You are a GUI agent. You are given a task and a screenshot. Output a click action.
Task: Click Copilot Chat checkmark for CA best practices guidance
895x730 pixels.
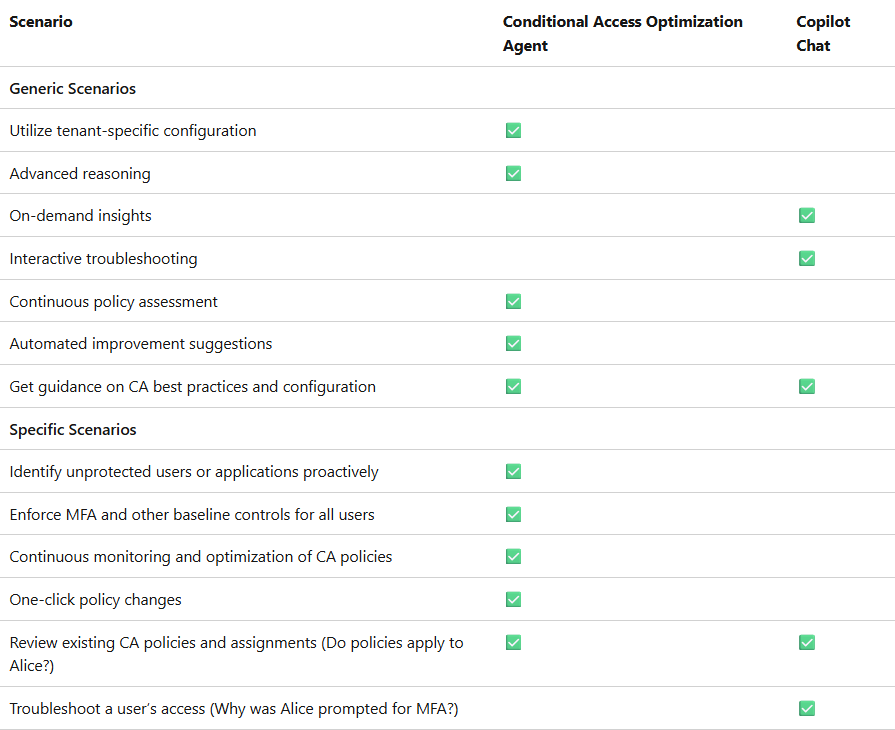click(x=807, y=386)
